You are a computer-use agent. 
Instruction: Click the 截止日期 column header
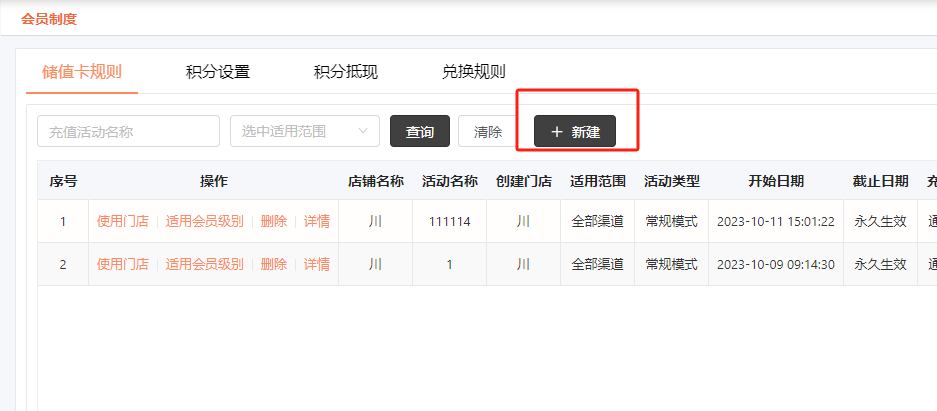coord(880,182)
